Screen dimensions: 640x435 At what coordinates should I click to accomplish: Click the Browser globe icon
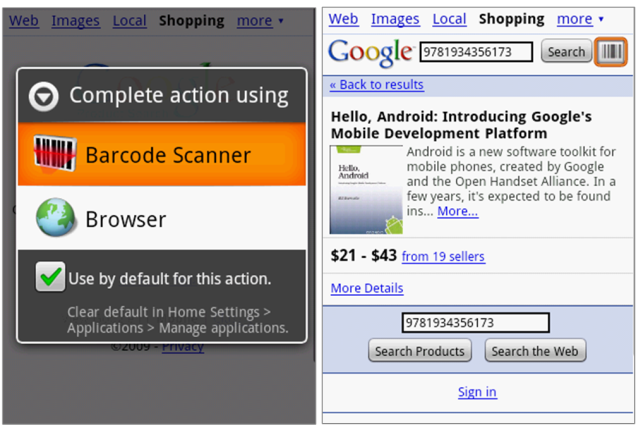pos(55,219)
